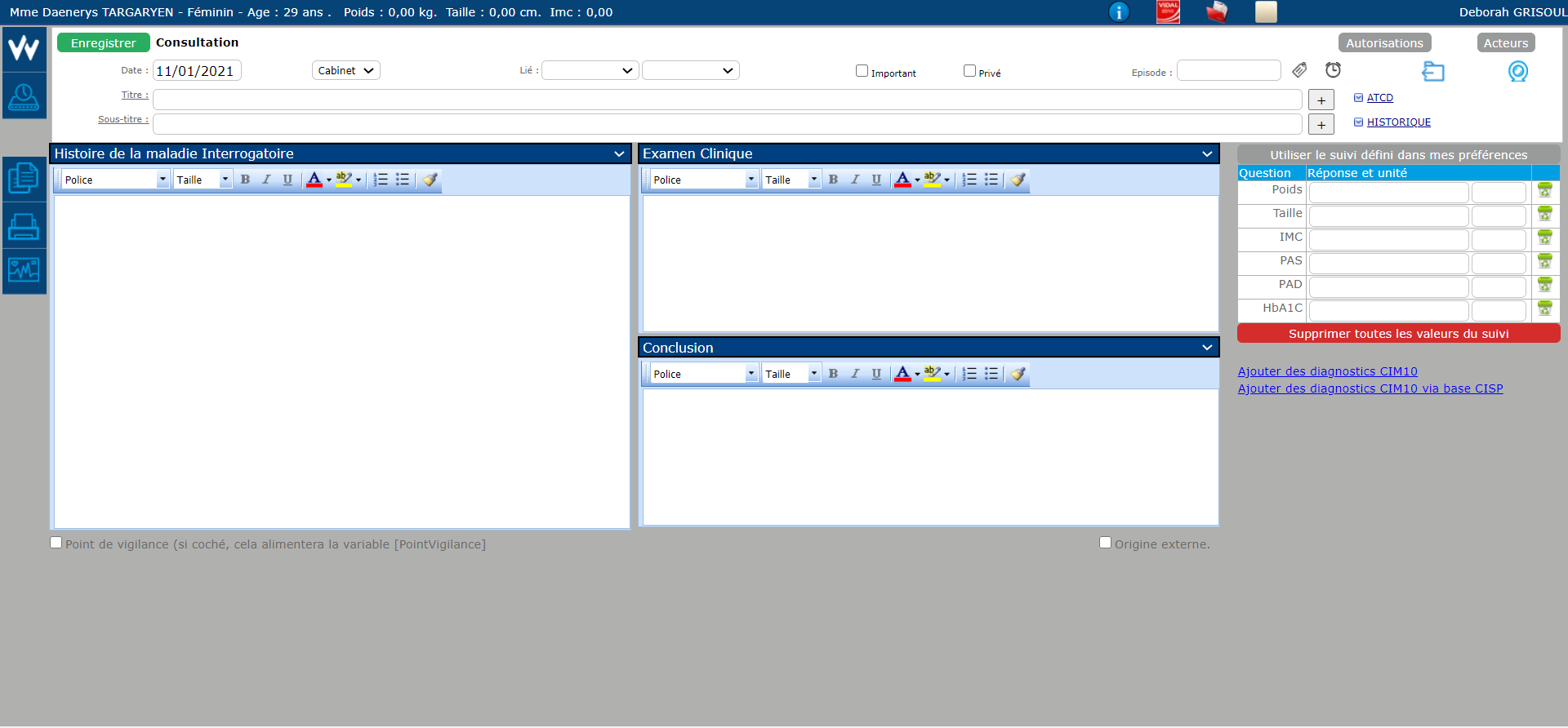Viewport: 1568px width, 728px height.
Task: Open the Acteurs button
Action: pos(1506,43)
